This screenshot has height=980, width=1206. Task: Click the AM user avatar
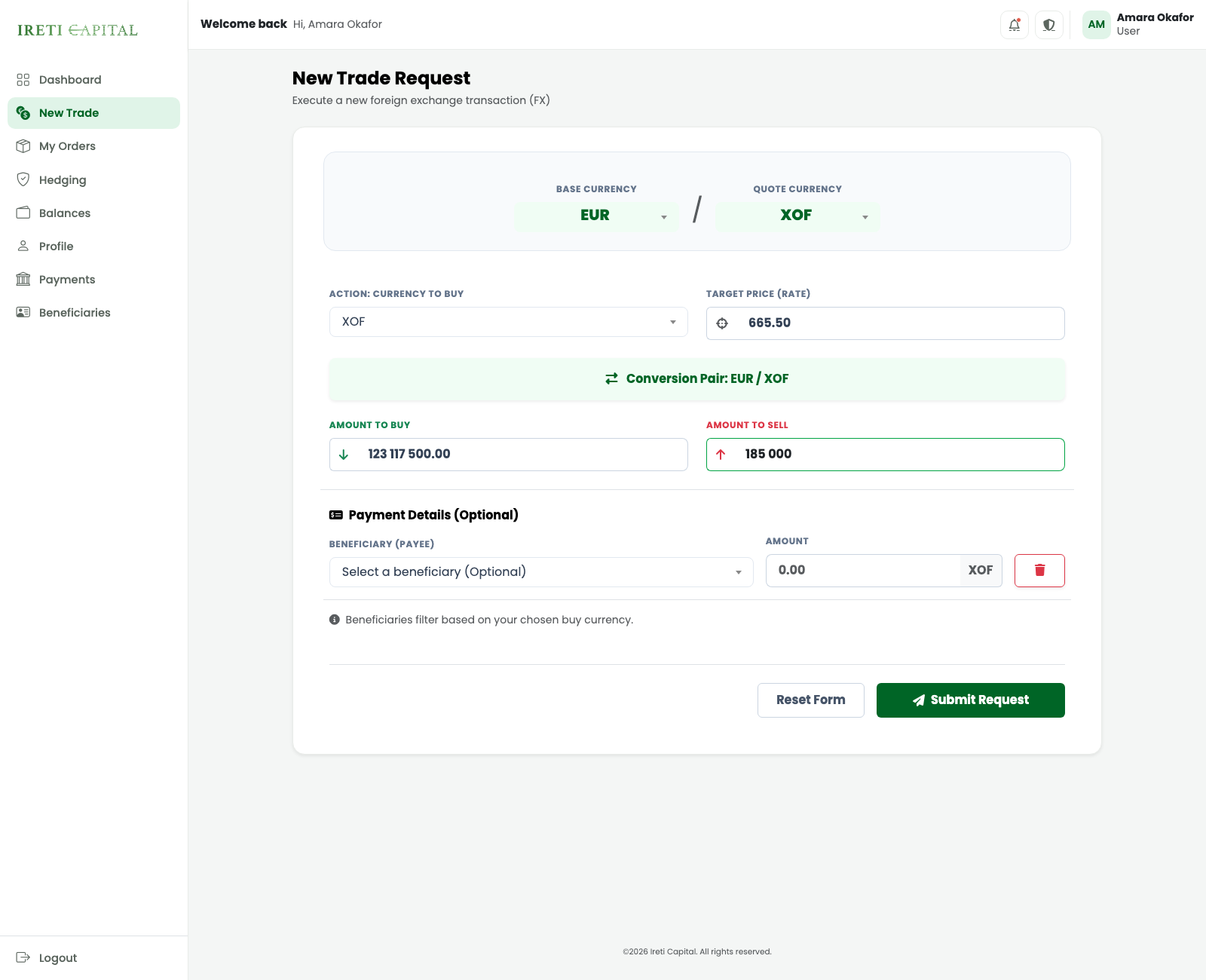1097,25
